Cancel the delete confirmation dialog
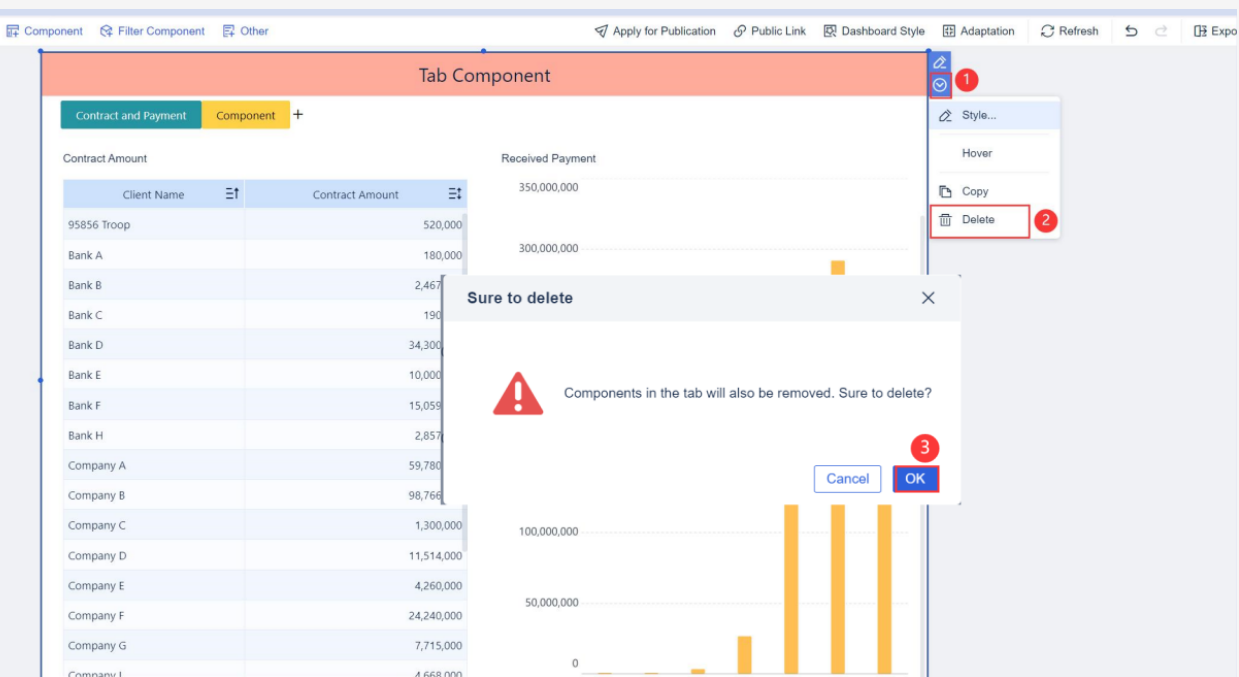The height and width of the screenshot is (677, 1239). [x=847, y=479]
